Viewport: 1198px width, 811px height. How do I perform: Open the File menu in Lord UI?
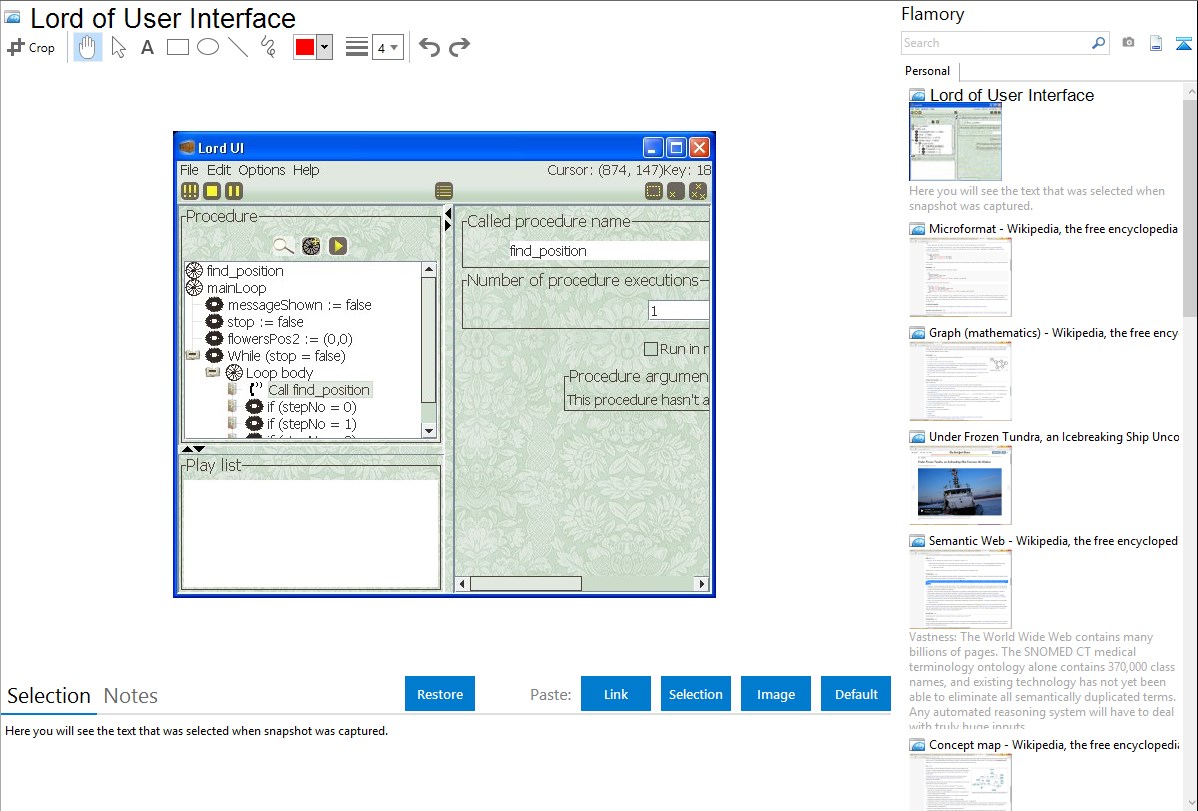click(x=189, y=170)
